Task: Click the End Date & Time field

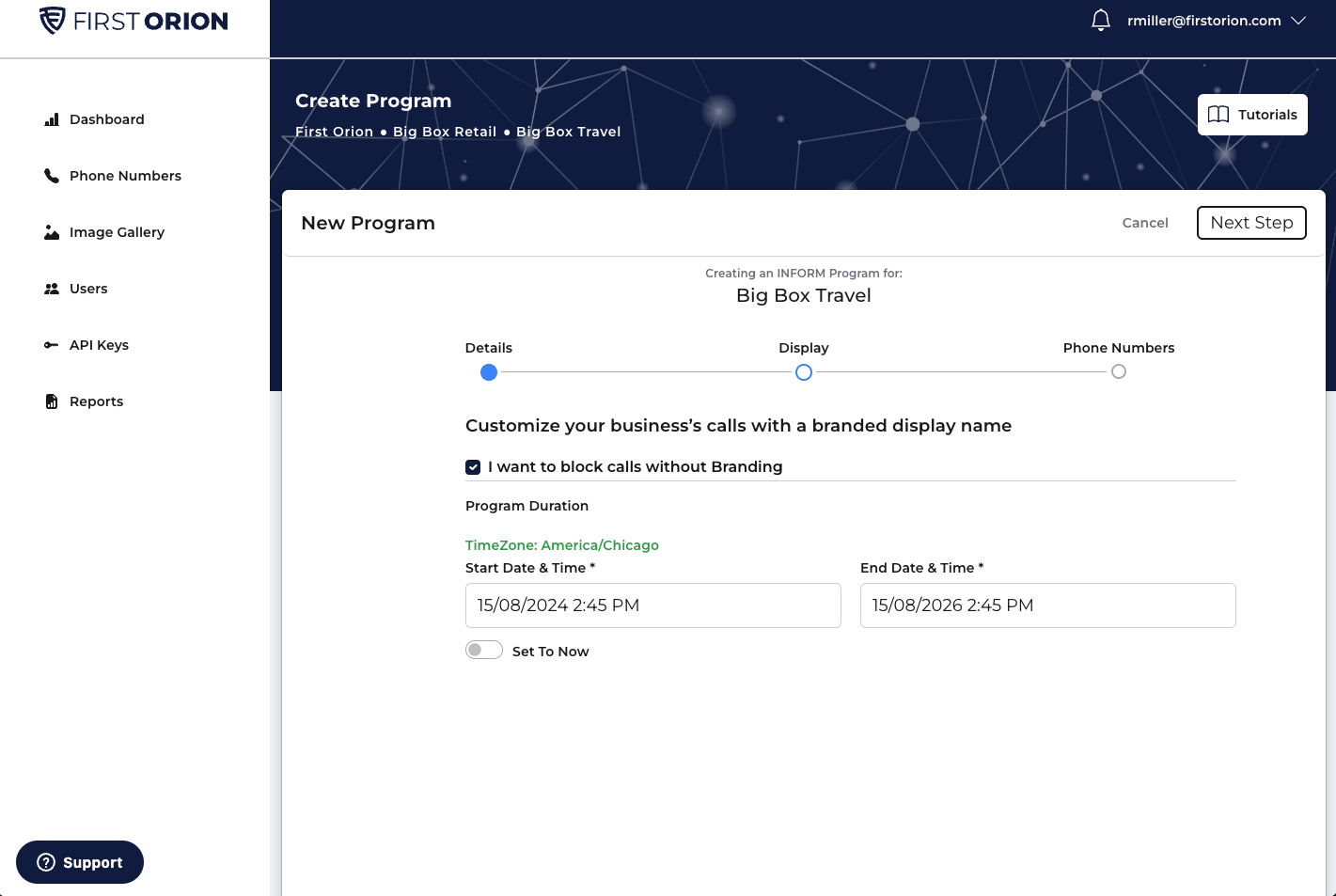Action: click(x=1048, y=605)
